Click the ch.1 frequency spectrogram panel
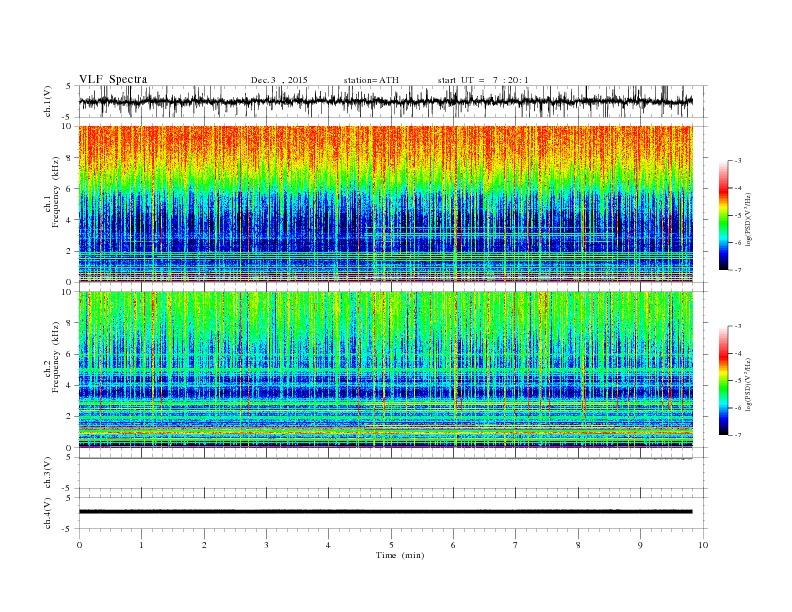Viewport: 792px width, 612px height. [x=385, y=204]
